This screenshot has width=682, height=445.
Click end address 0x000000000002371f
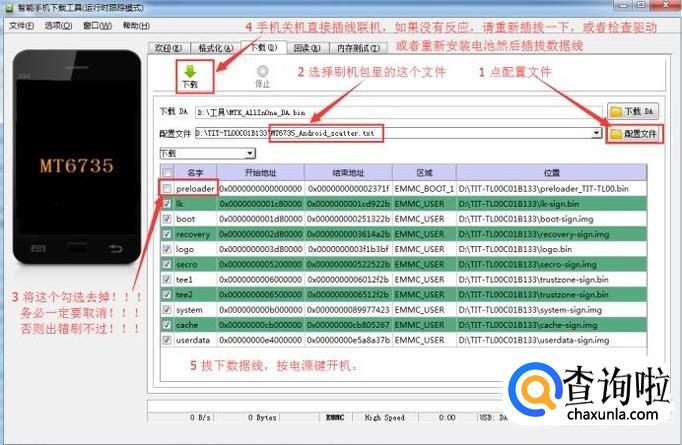pyautogui.click(x=348, y=188)
